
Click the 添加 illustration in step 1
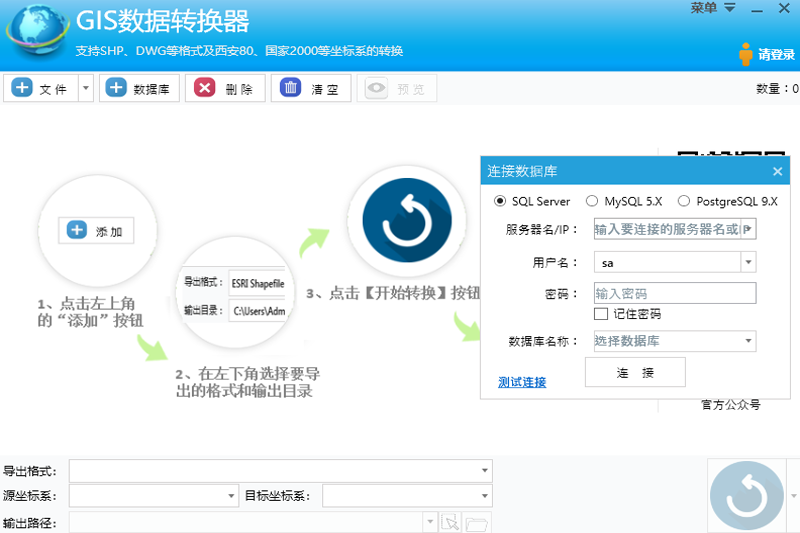96,231
